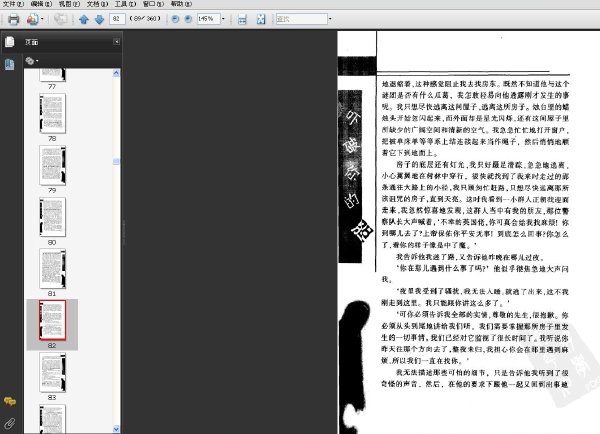Go to previous page with up arrow

click(x=83, y=19)
